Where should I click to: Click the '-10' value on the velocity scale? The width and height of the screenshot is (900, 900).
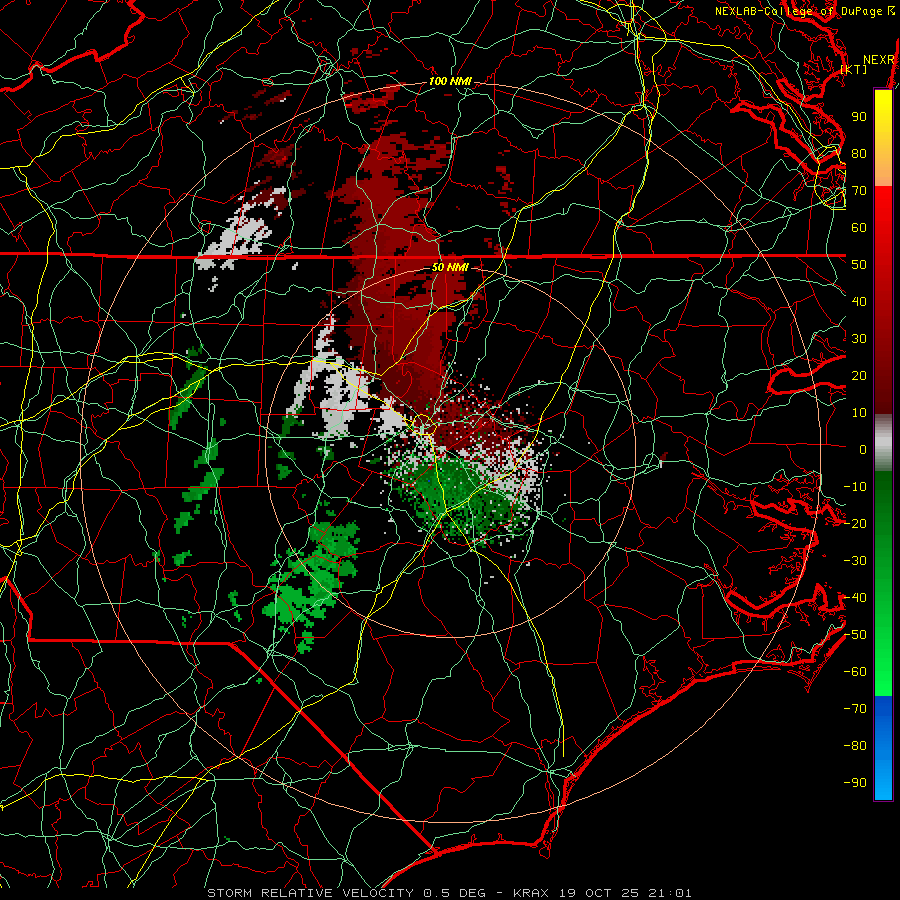[855, 487]
